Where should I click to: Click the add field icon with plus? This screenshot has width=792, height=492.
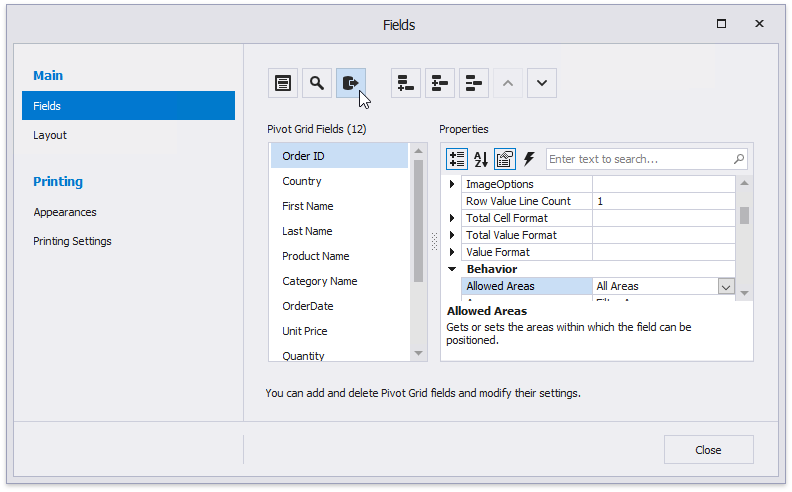[x=406, y=83]
